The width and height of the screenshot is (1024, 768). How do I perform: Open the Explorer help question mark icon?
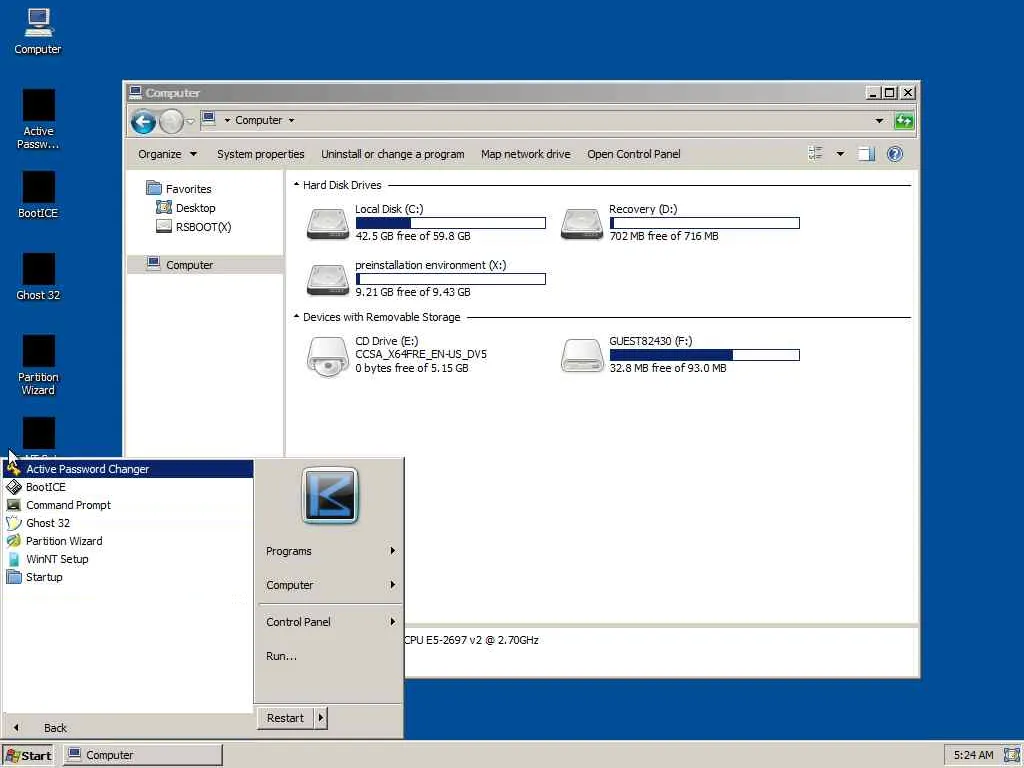pyautogui.click(x=895, y=154)
